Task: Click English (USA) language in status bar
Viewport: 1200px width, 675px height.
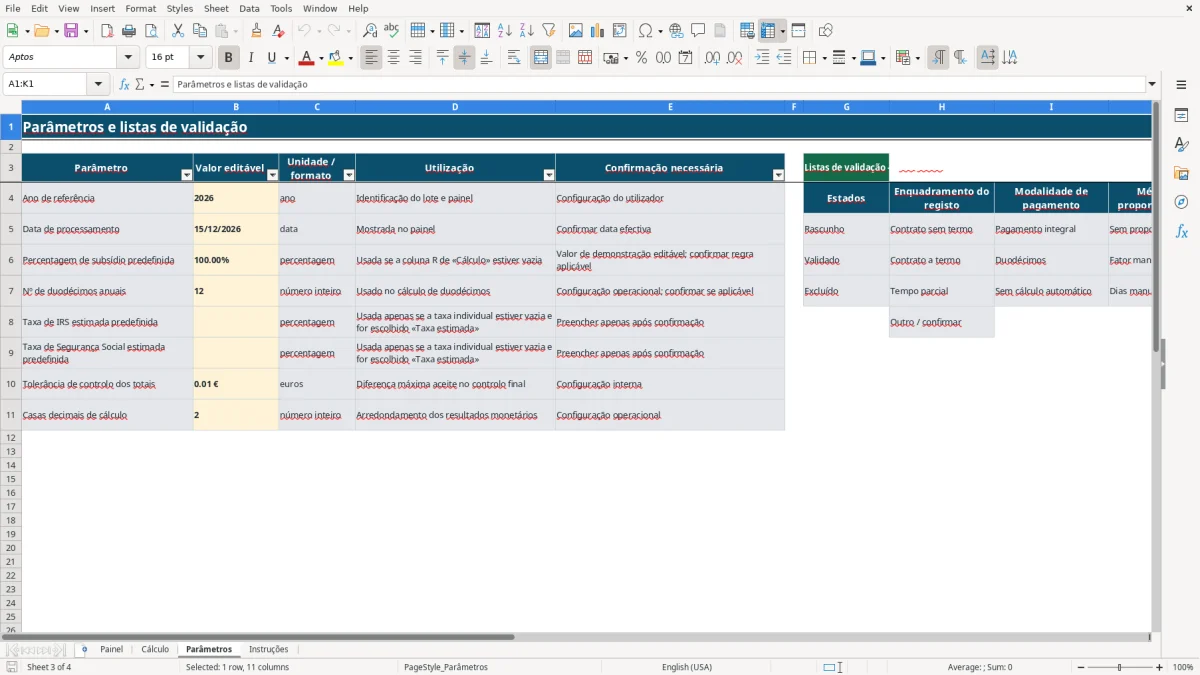Action: pyautogui.click(x=687, y=667)
